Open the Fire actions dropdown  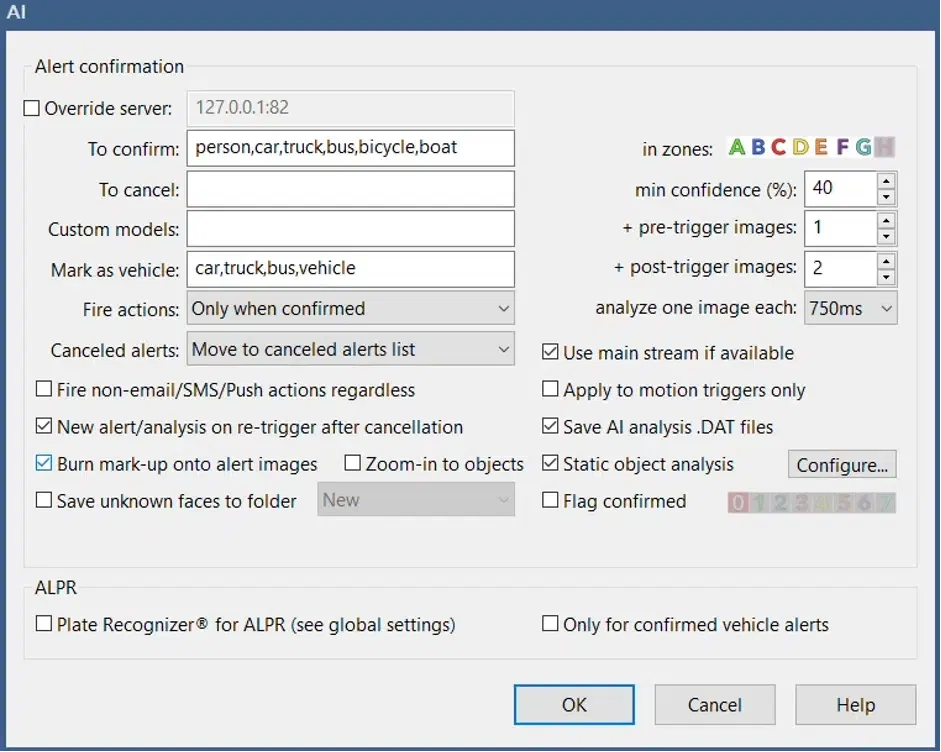pyautogui.click(x=350, y=309)
